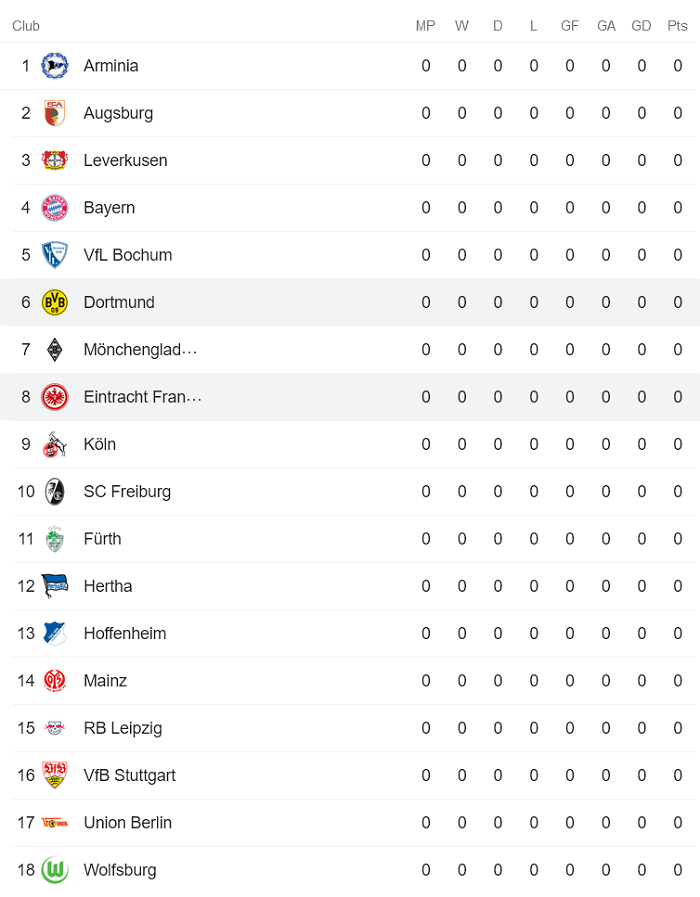Click the VfL Bochum club logo
Viewport: 700px width, 897px height.
pyautogui.click(x=55, y=254)
